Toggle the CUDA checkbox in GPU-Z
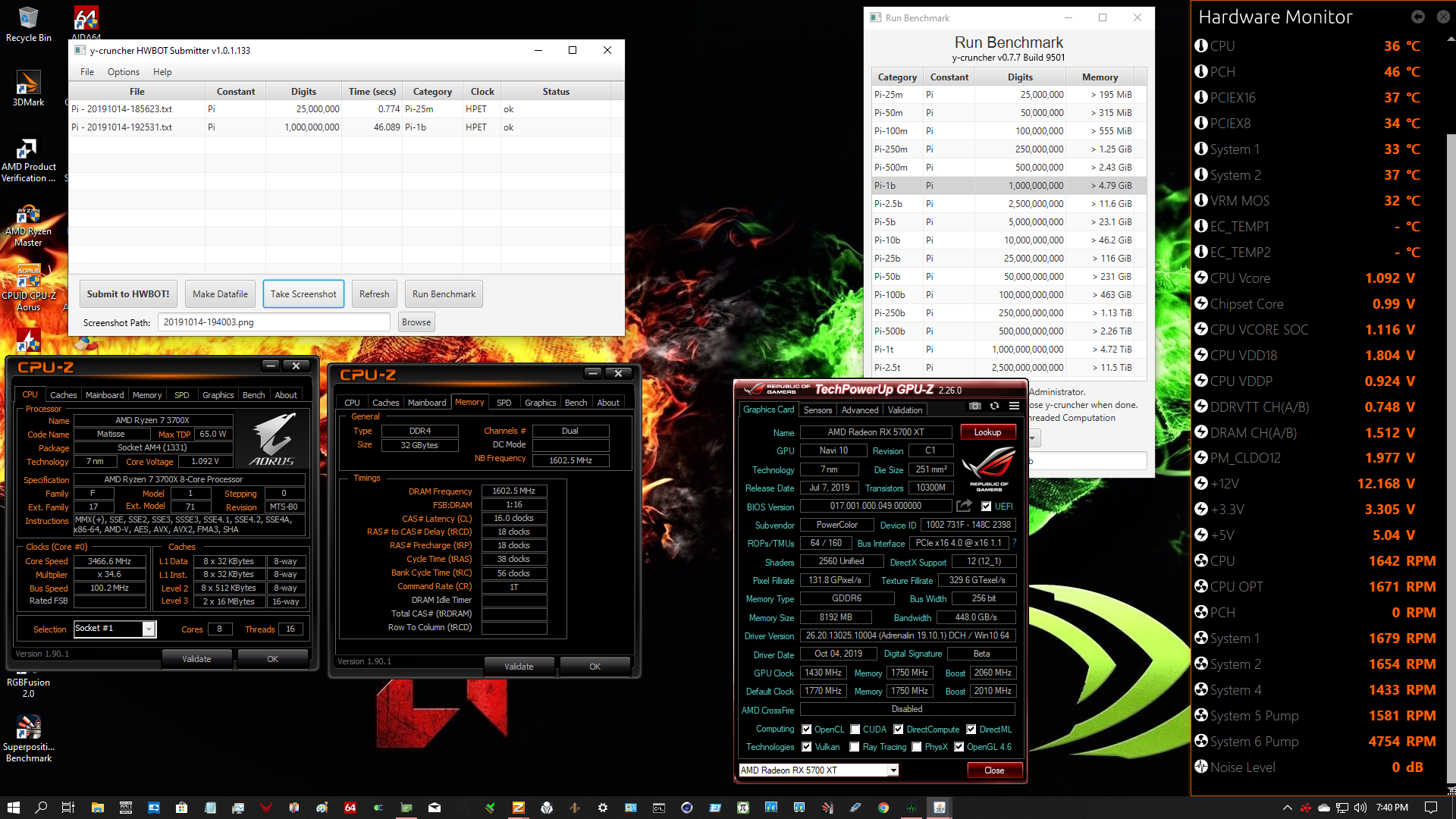1456x819 pixels. pos(855,730)
